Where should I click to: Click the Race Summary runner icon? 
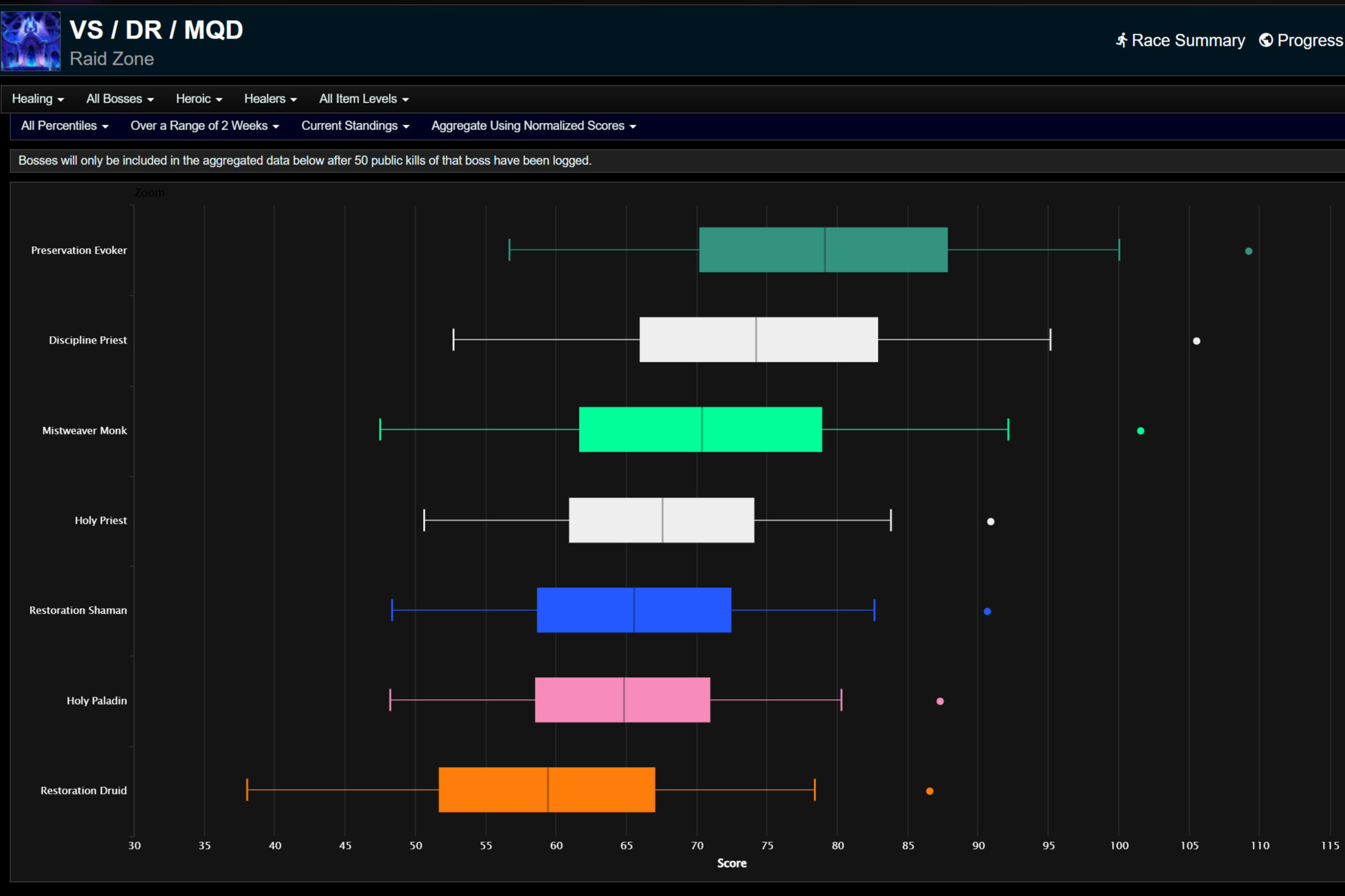click(x=1121, y=40)
